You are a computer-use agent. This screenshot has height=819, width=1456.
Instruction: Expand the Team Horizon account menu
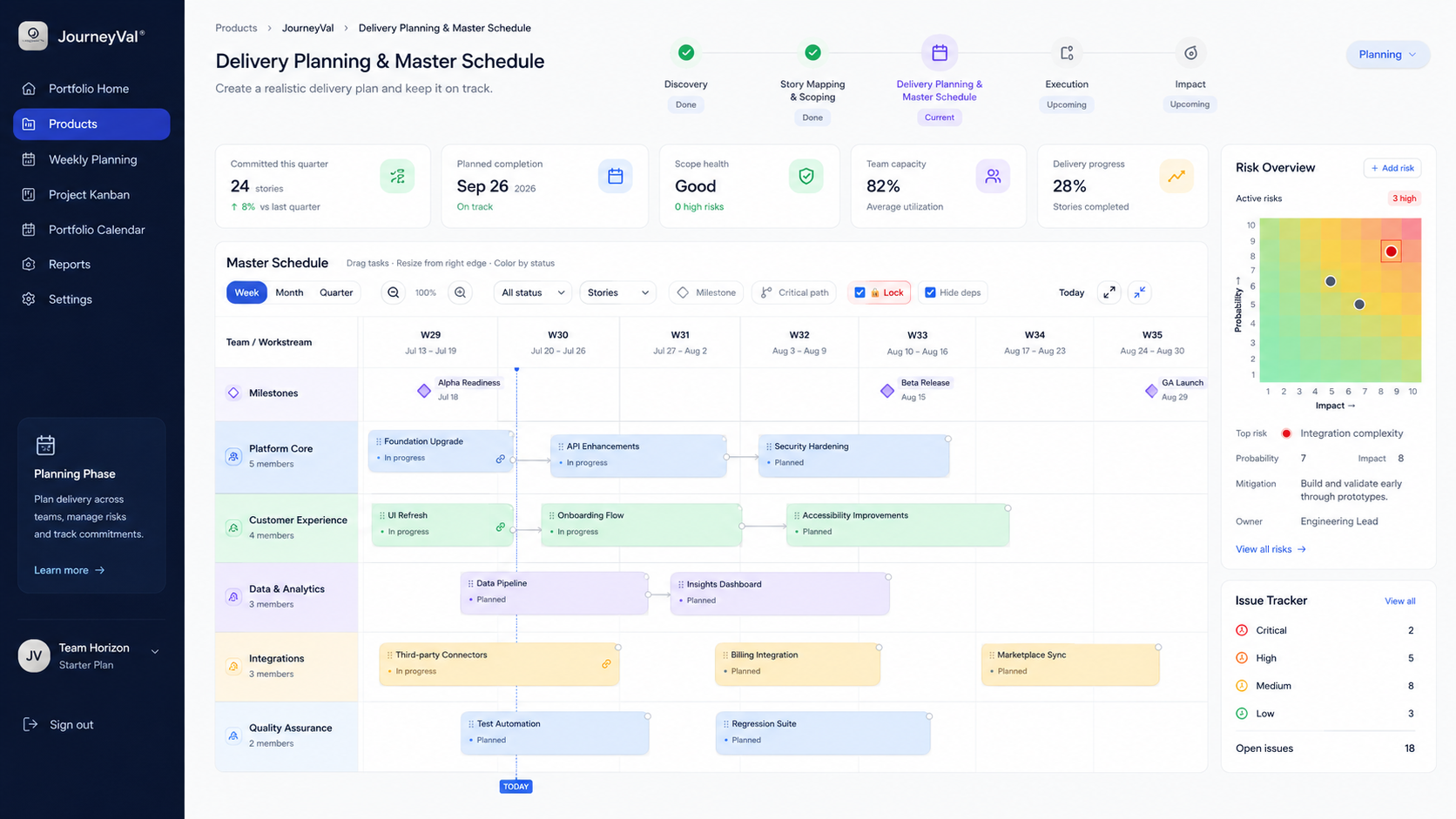point(155,651)
